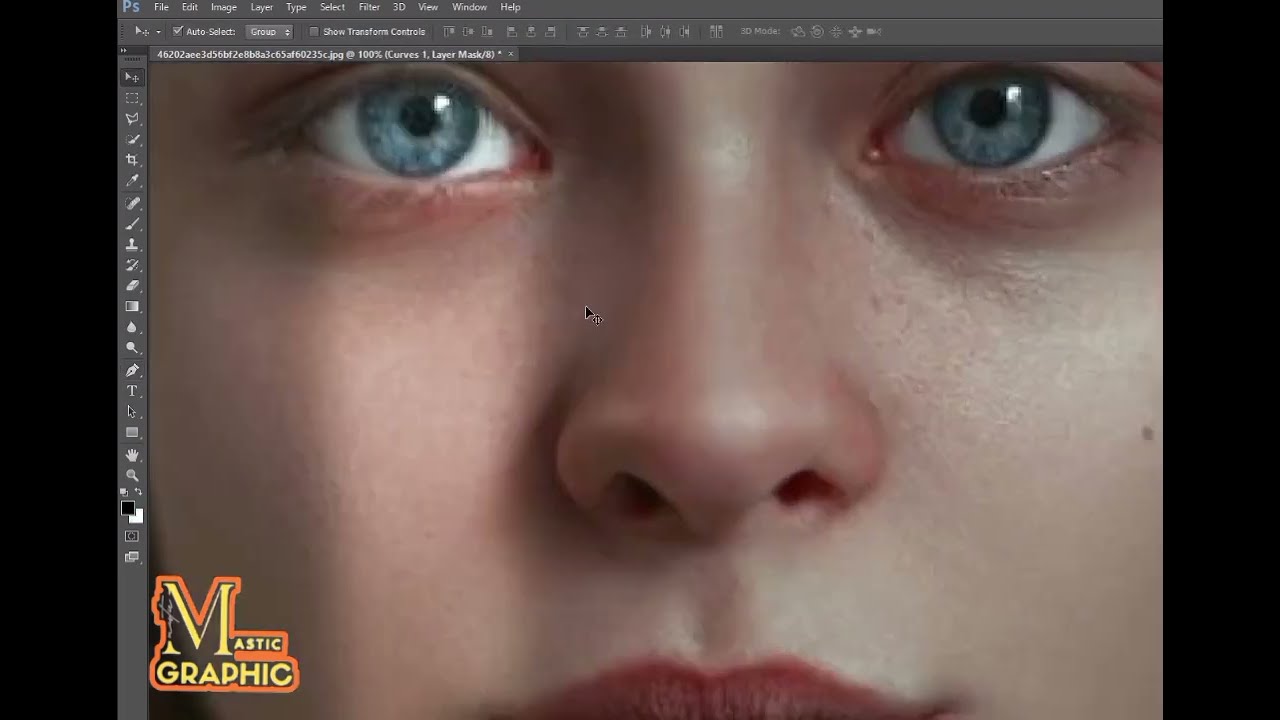Click the Auto-Align Layers button
Image resolution: width=1280 pixels, height=720 pixels.
point(716,32)
